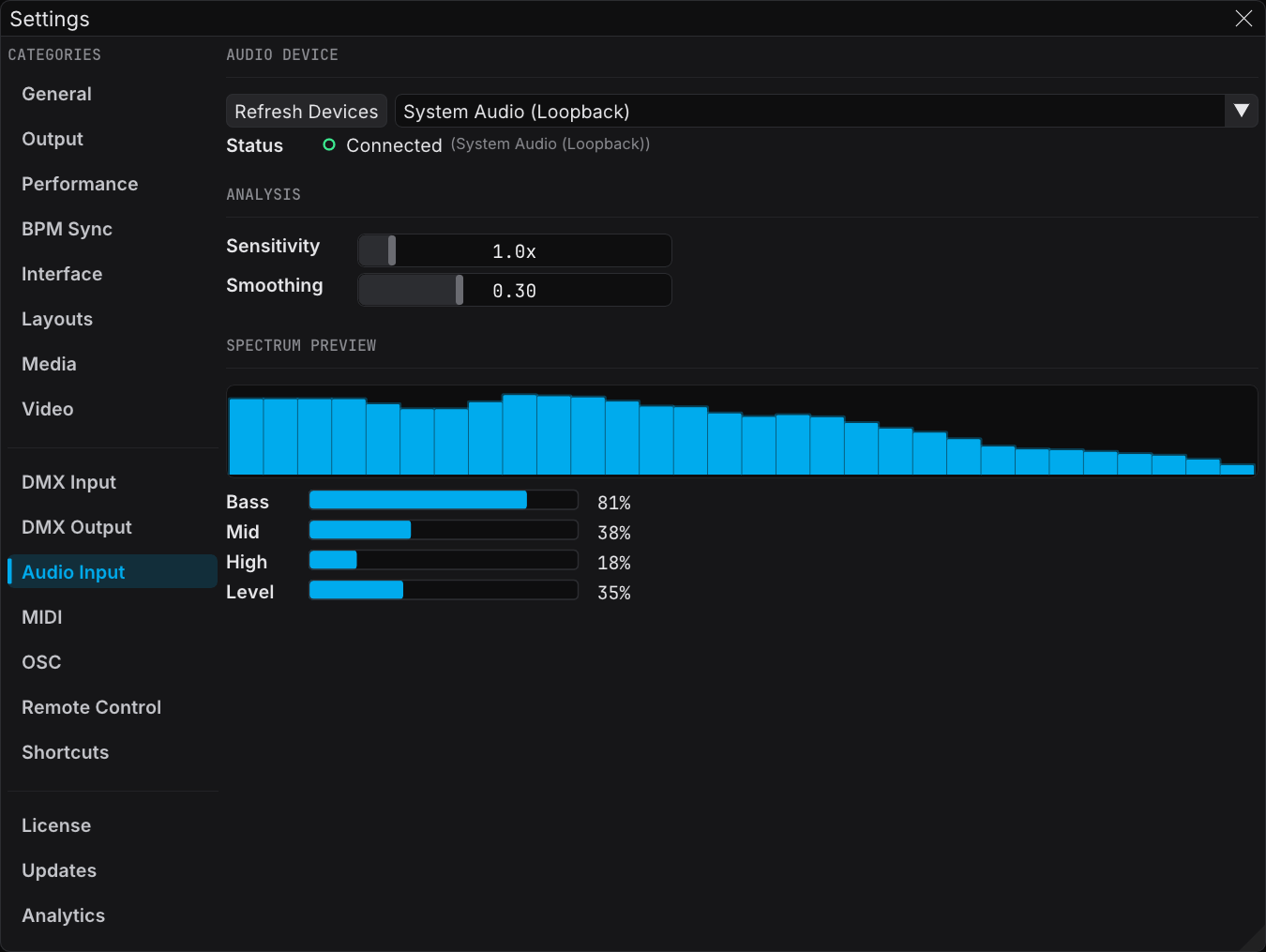The image size is (1266, 952).
Task: Select the Shortcuts category
Action: (113, 752)
